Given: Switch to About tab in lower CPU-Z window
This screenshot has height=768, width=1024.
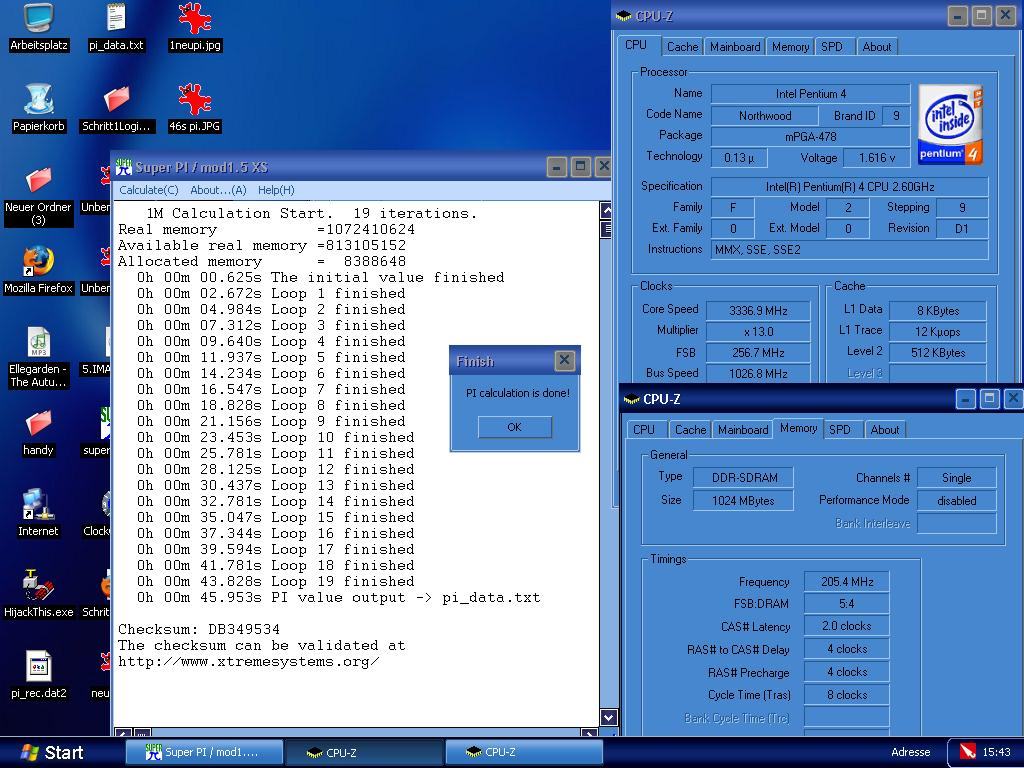Looking at the screenshot, I should coord(885,430).
